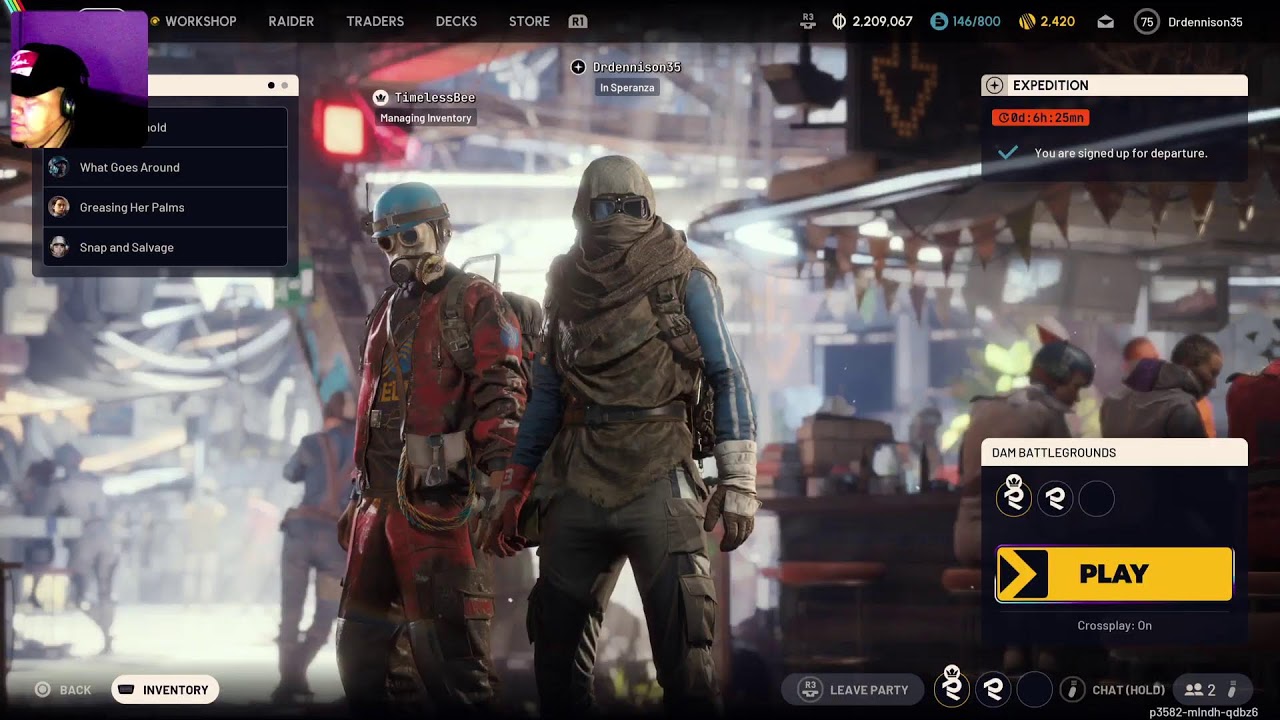Open the WORKSHOP tab
This screenshot has height=720, width=1280.
pos(201,21)
